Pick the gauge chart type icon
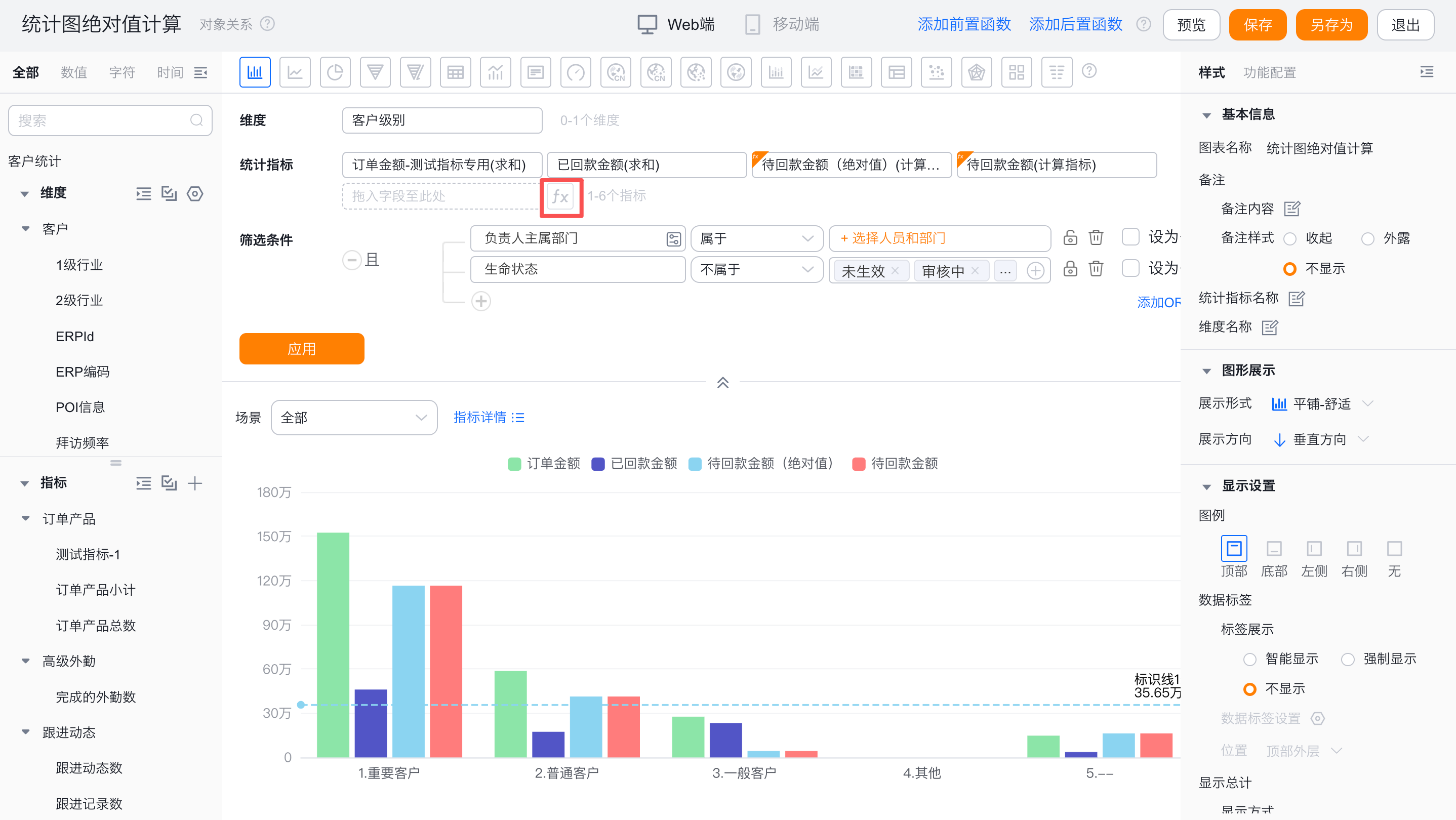1456x820 pixels. coord(576,72)
